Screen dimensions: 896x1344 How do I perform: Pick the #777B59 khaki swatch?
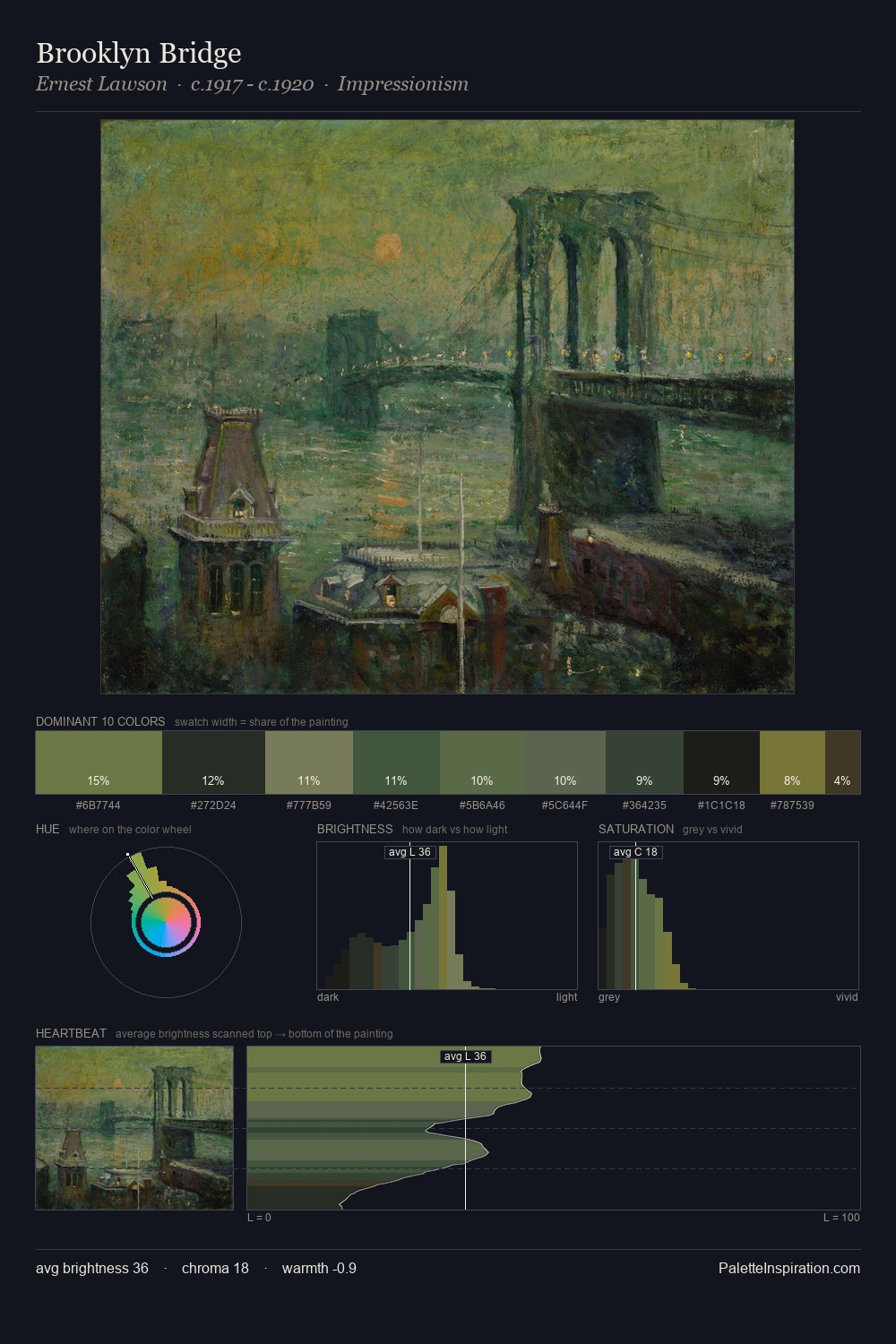(309, 762)
